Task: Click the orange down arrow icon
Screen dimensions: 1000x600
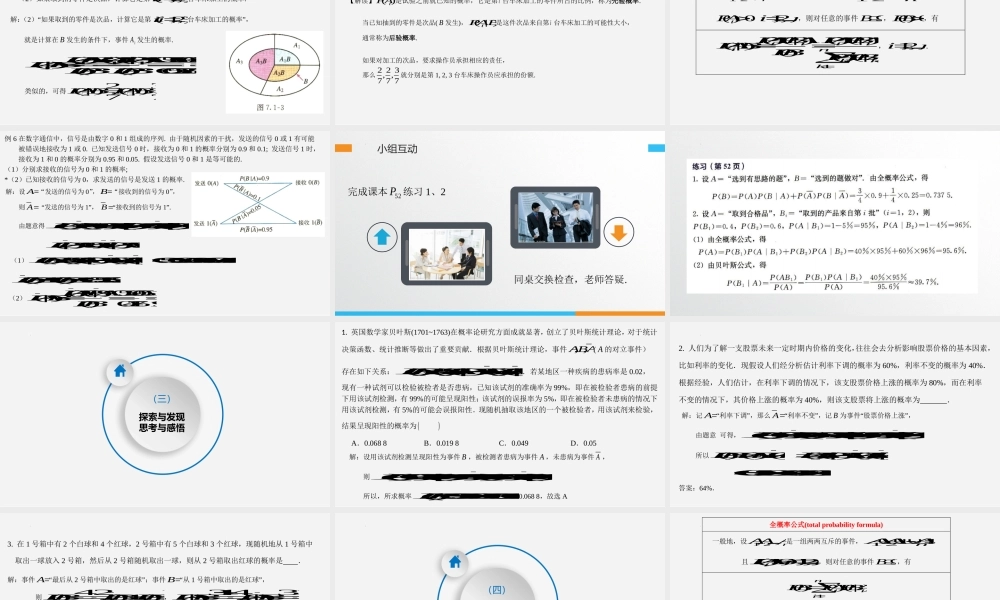Action: pos(618,232)
